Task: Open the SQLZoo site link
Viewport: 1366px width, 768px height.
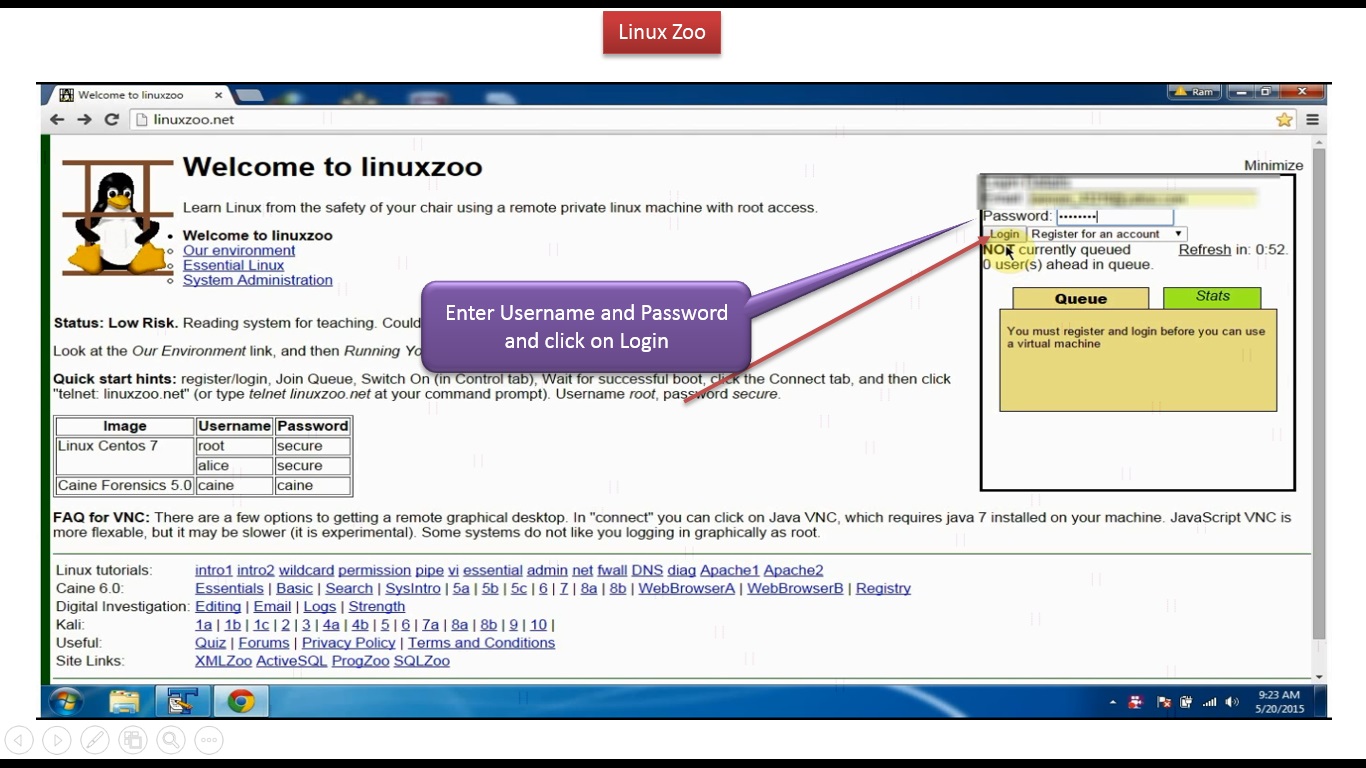Action: [421, 661]
